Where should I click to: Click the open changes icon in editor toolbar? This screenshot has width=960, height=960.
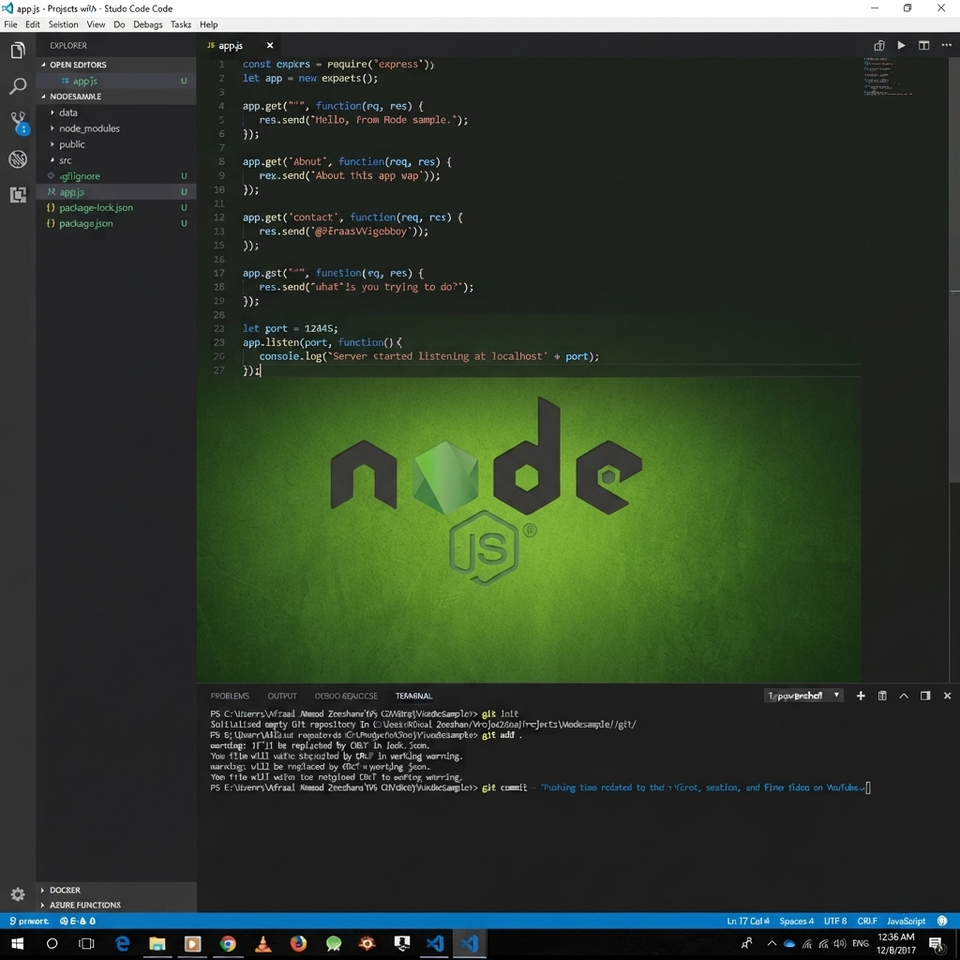point(879,45)
